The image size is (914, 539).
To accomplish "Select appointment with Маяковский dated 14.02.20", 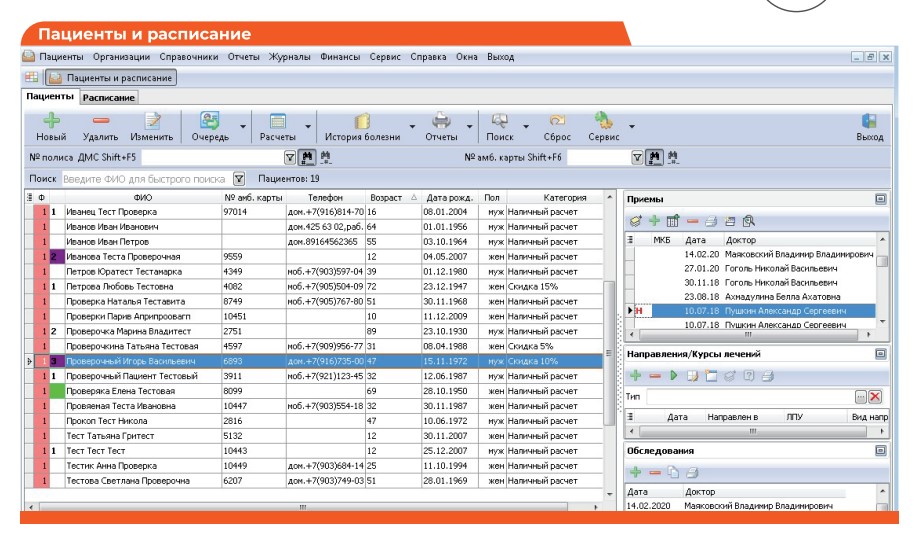I will tap(760, 255).
